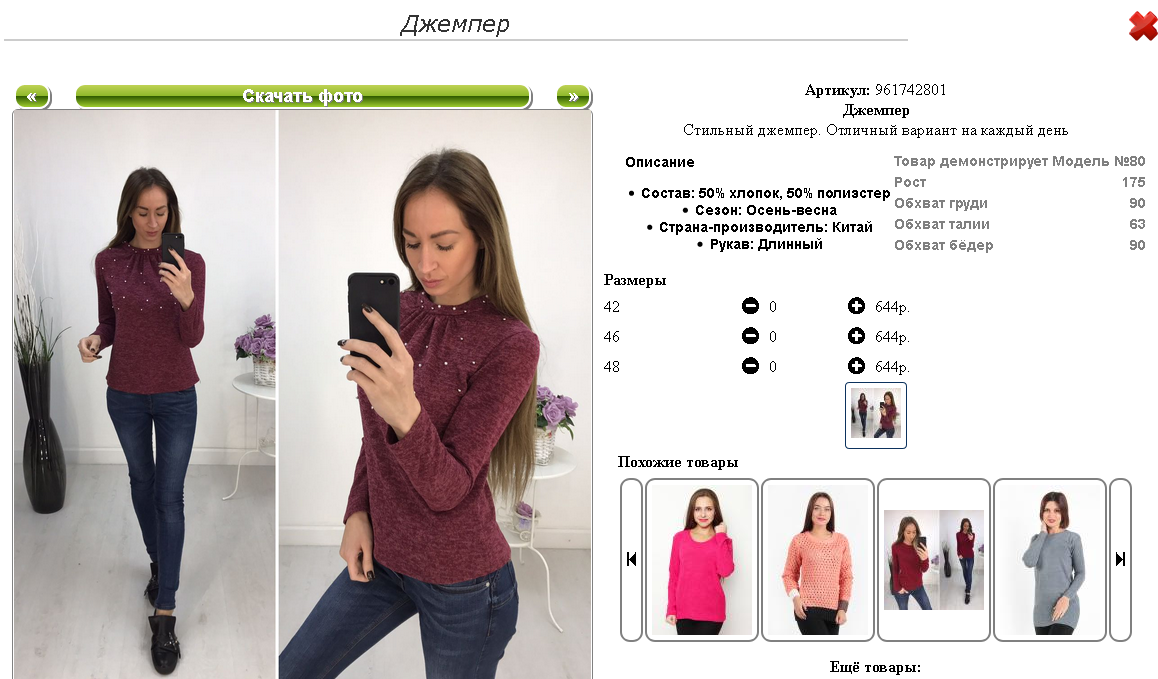
Task: Select the small photo thumbnail under sizes
Action: pos(876,415)
